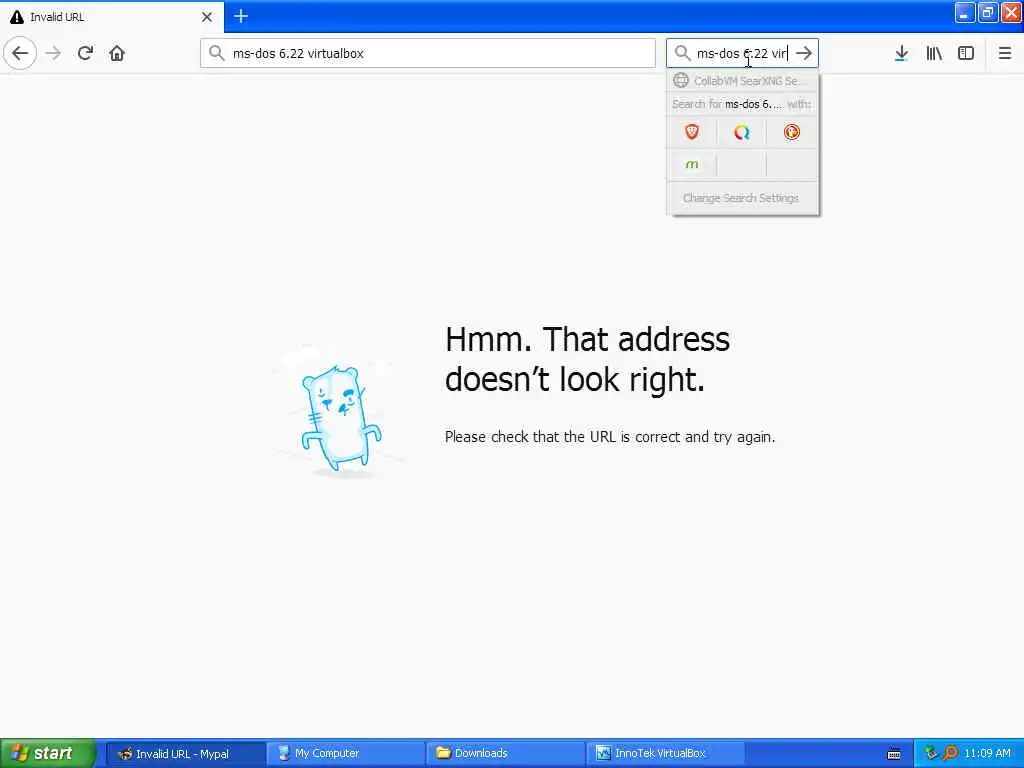
Task: Switch to Invalid URL - Mypal taskbar item
Action: (185, 754)
